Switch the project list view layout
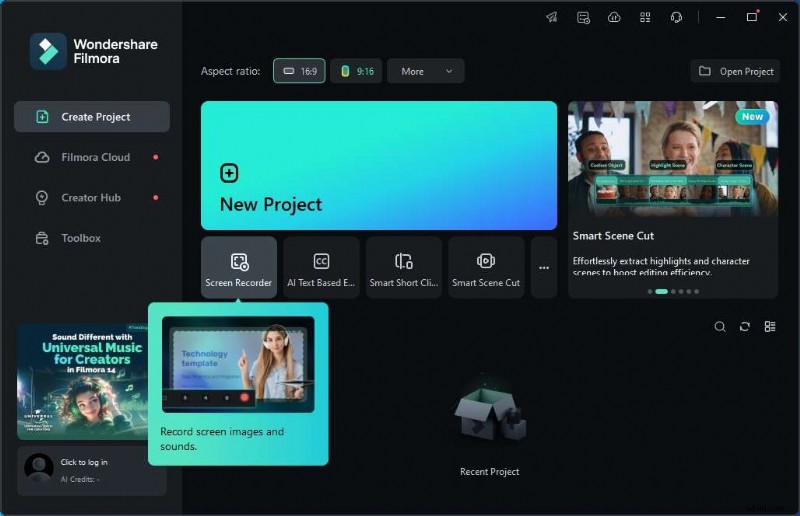800x516 pixels. [x=770, y=326]
